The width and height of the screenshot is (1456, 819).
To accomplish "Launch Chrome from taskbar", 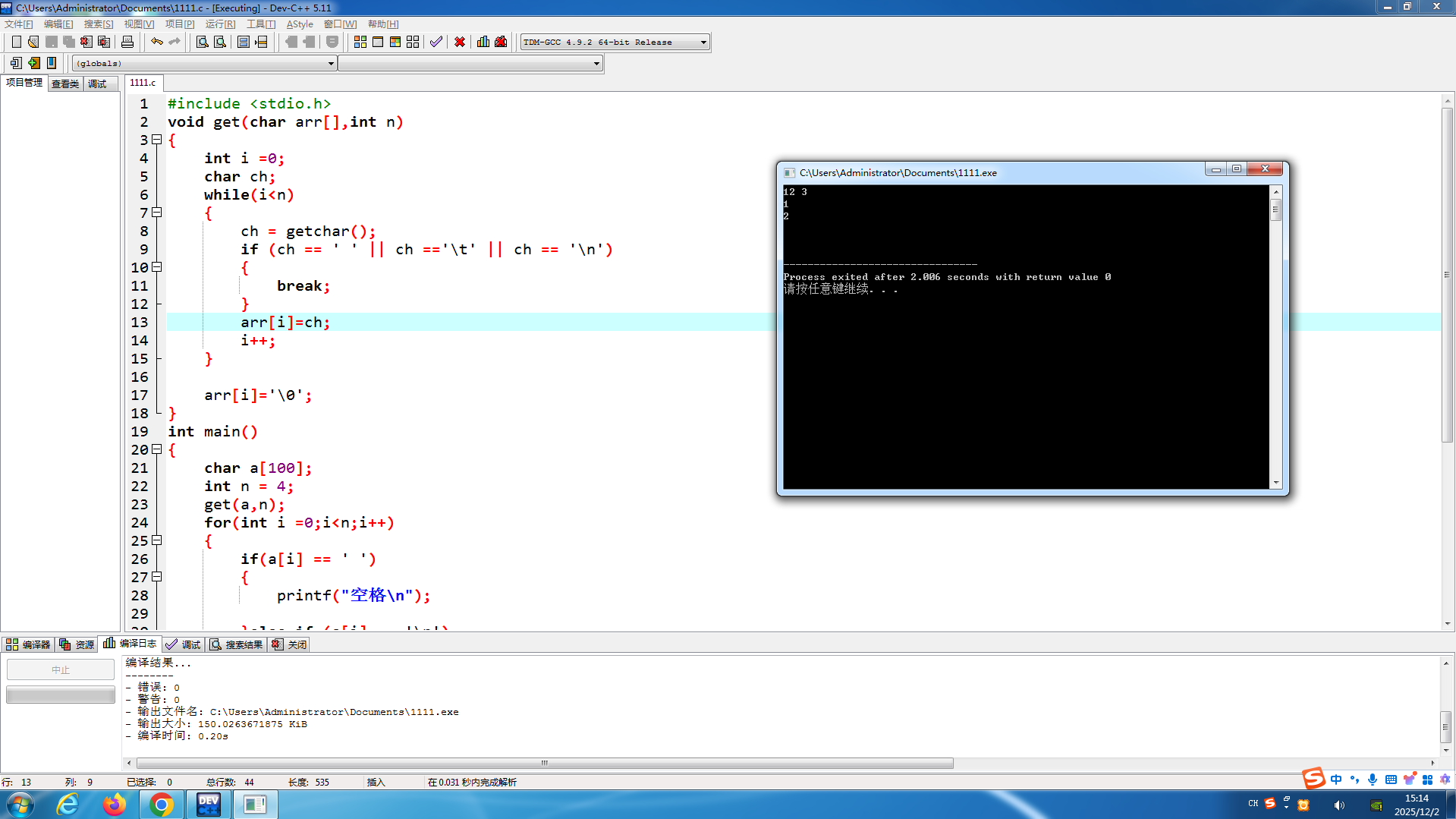I will [161, 805].
